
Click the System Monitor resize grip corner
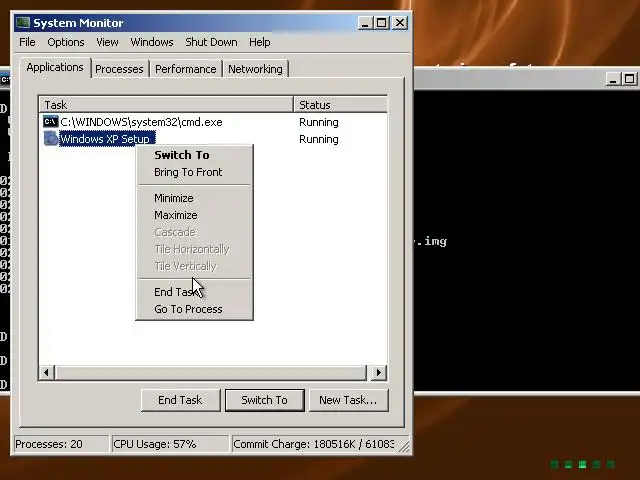(x=404, y=447)
